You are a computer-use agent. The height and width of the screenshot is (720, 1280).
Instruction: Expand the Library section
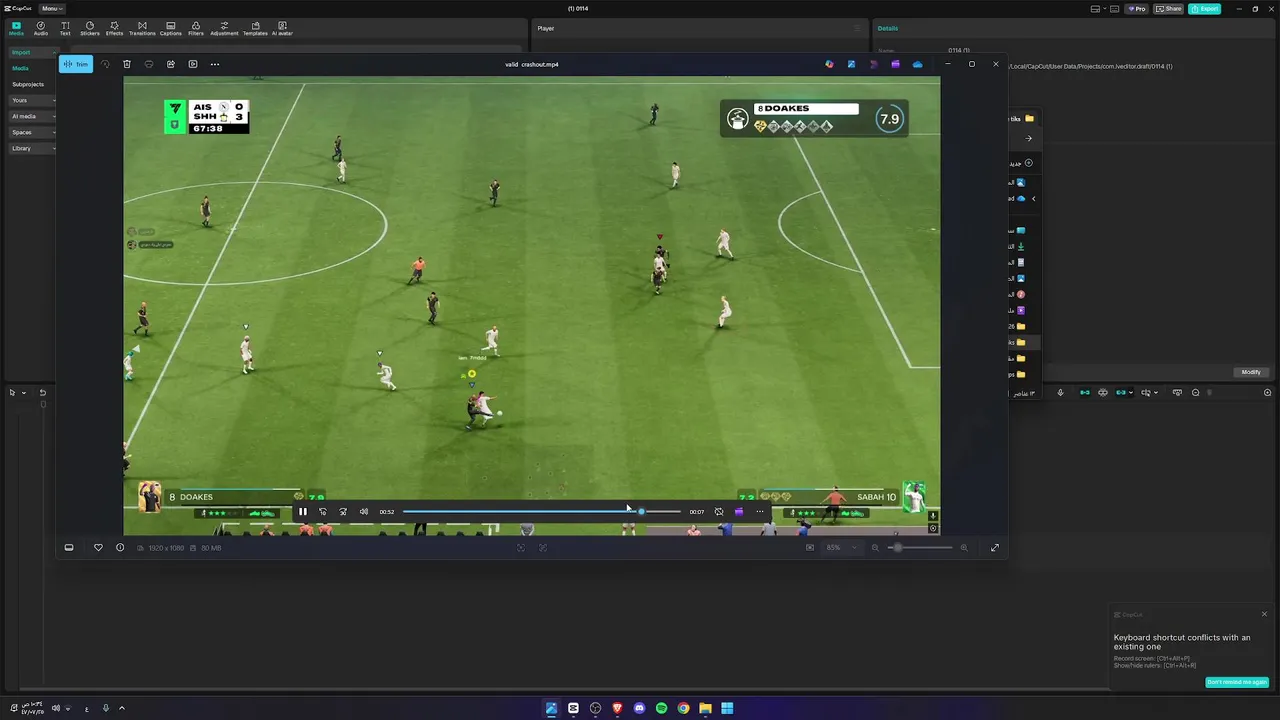click(x=33, y=148)
